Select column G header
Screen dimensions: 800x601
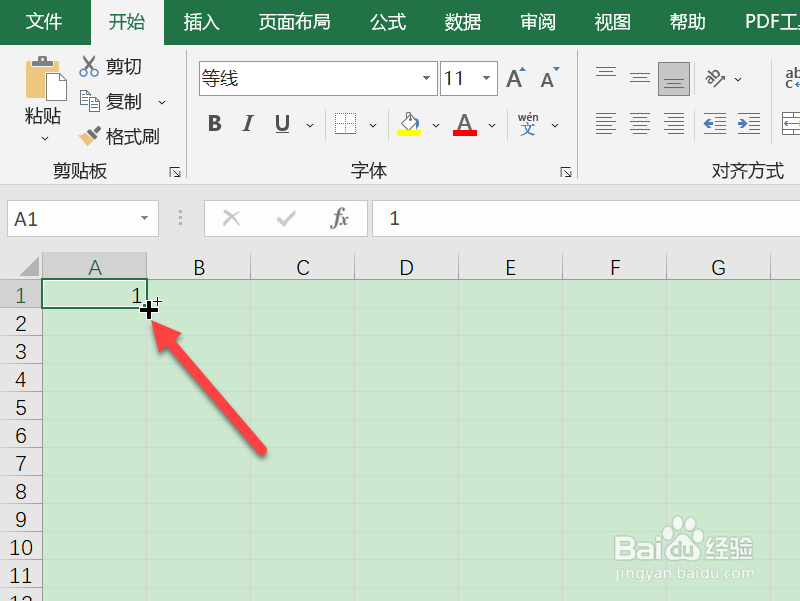(x=718, y=266)
